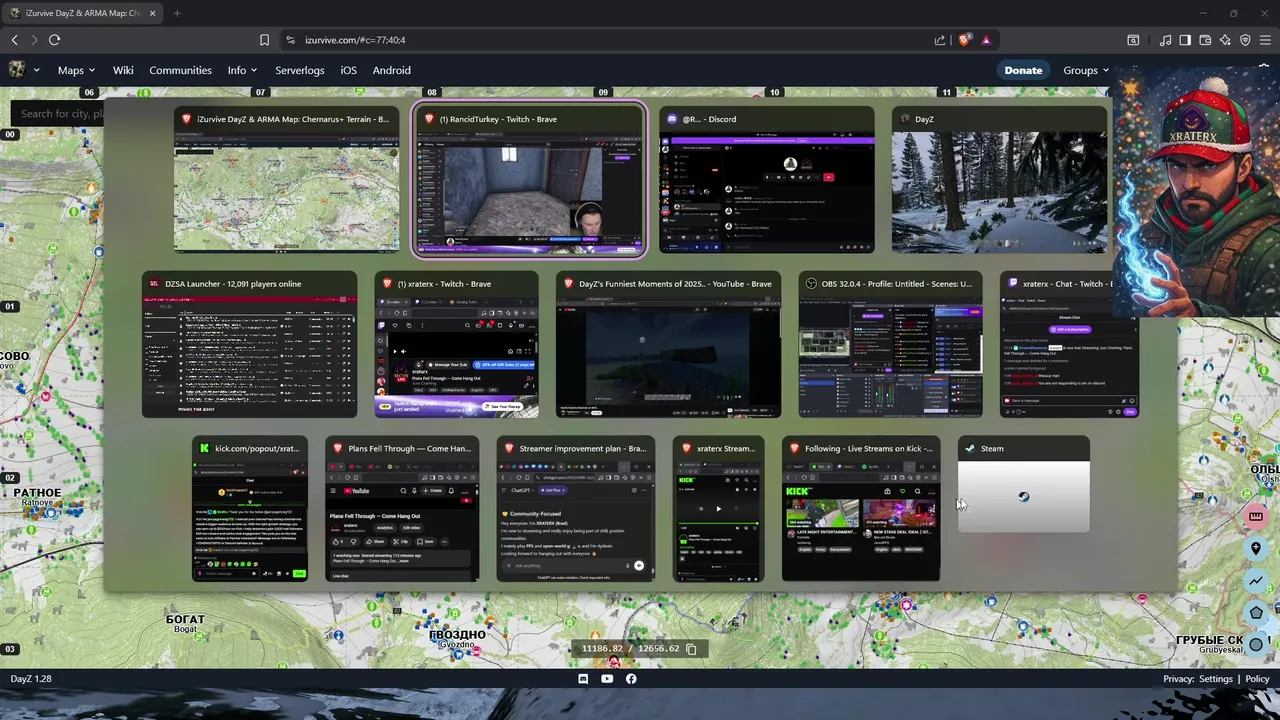This screenshot has width=1280, height=720.
Task: Click the DayZ 1.28 version text
Action: [x=31, y=679]
